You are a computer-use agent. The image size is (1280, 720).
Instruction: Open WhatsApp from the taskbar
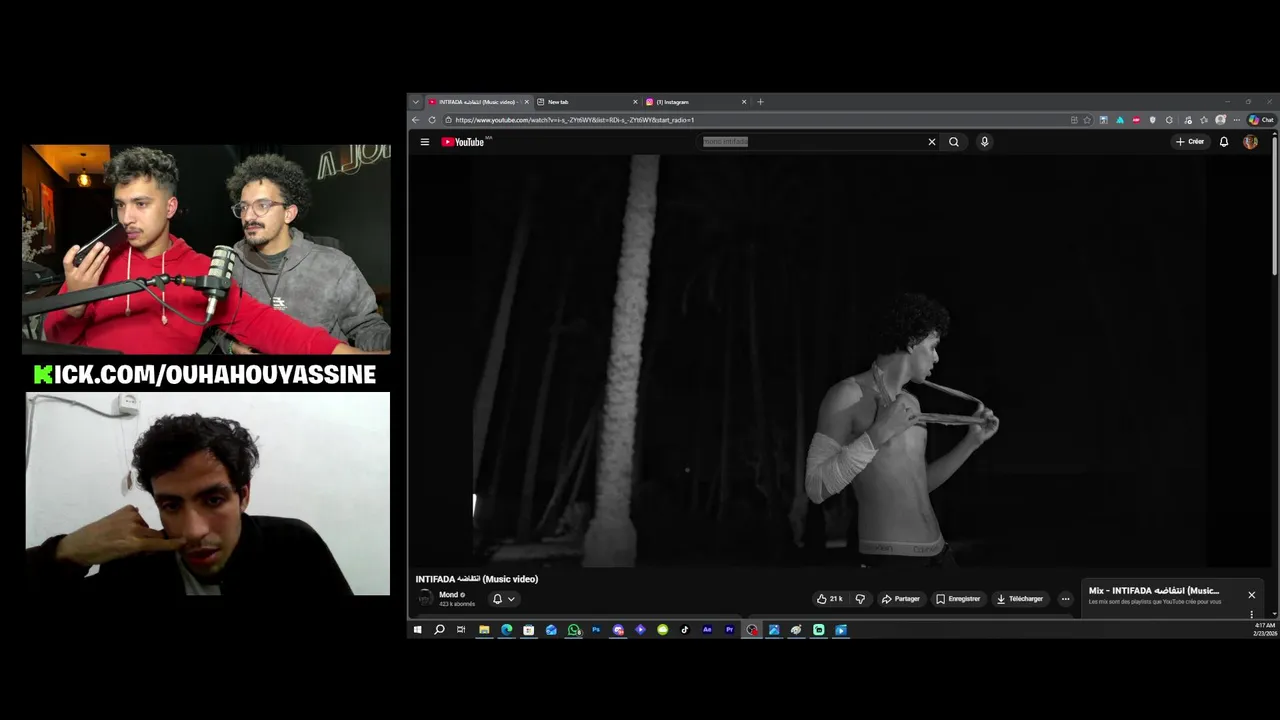[574, 630]
